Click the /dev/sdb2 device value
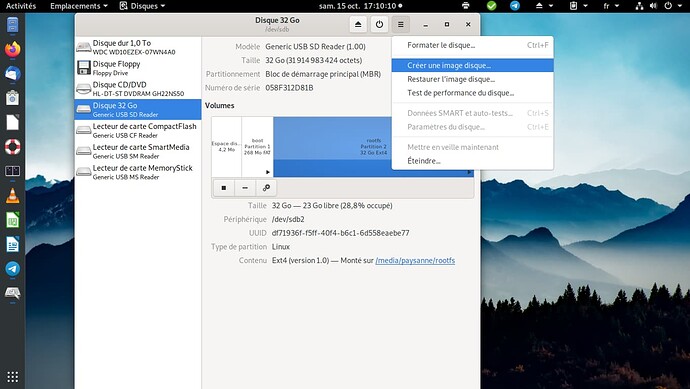The image size is (690, 389). pyautogui.click(x=288, y=219)
